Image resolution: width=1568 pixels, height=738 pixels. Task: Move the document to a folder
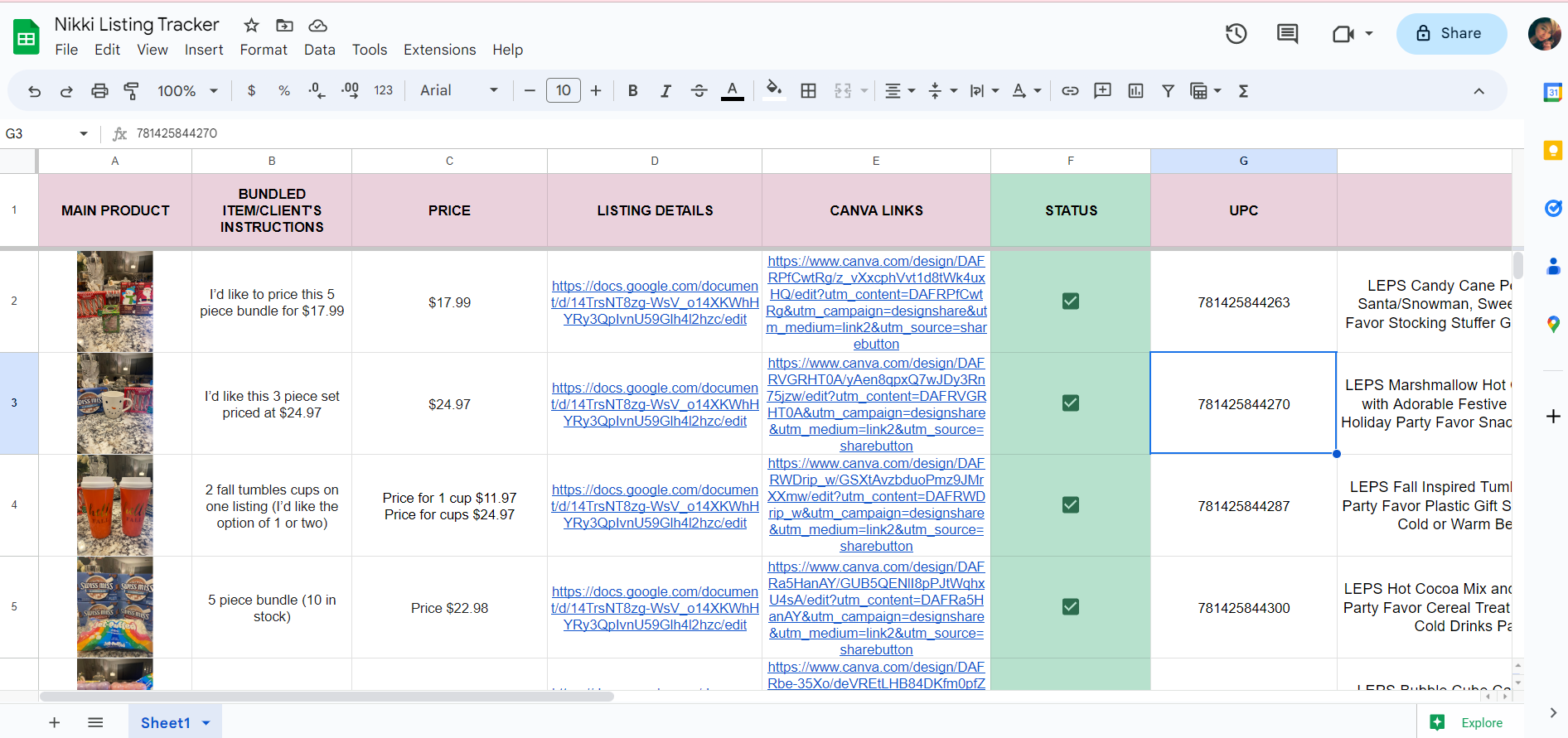pyautogui.click(x=284, y=26)
